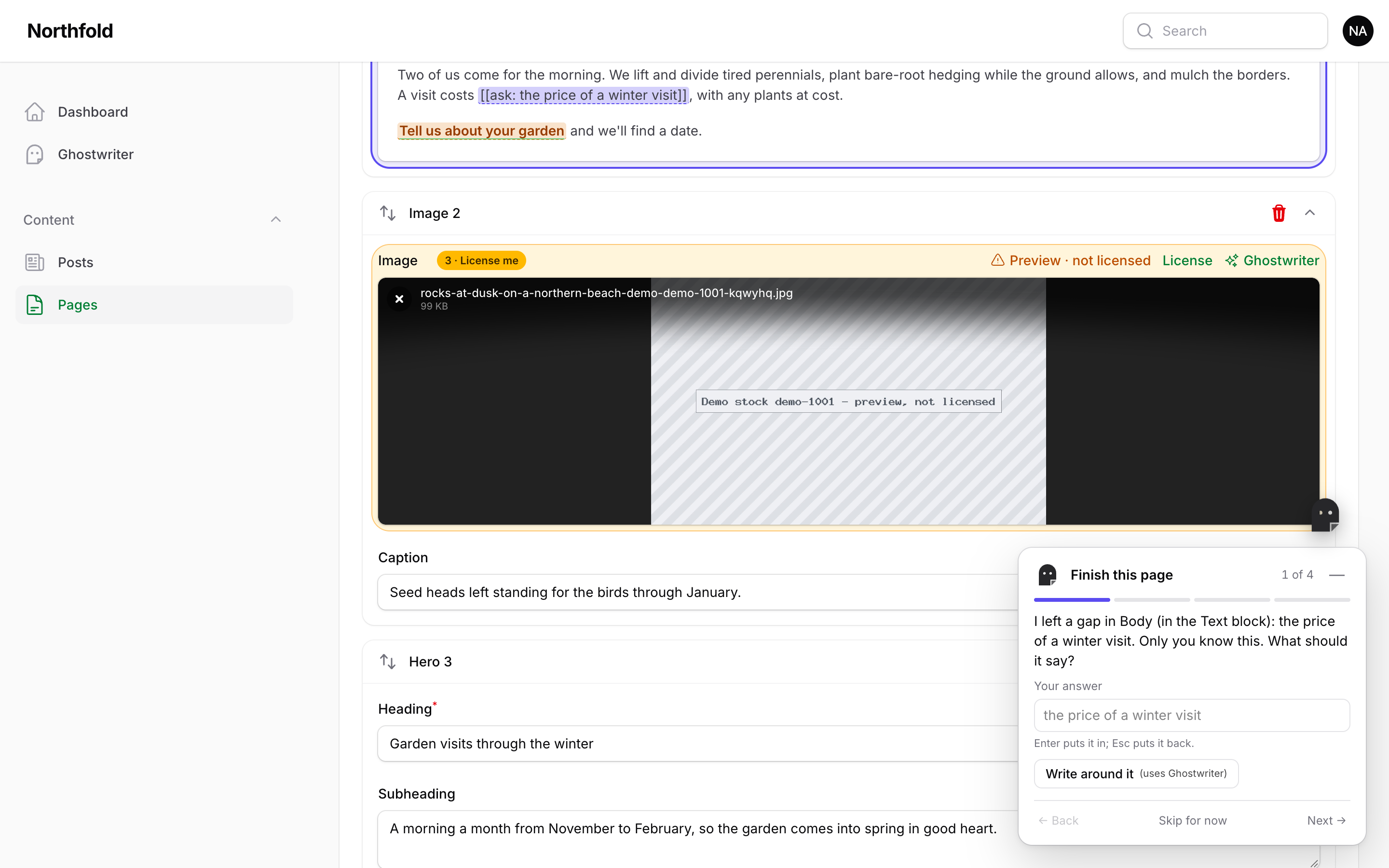This screenshot has height=868, width=1389.
Task: Click Skip for now
Action: pyautogui.click(x=1192, y=820)
